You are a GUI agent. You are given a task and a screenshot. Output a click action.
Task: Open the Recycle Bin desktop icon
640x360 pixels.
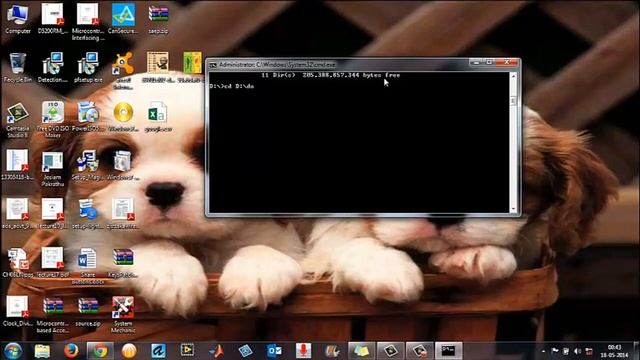(x=18, y=67)
